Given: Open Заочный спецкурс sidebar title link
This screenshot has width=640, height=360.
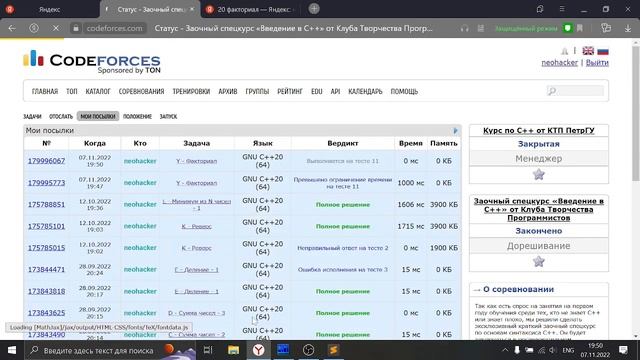Looking at the screenshot, I should pos(538,209).
